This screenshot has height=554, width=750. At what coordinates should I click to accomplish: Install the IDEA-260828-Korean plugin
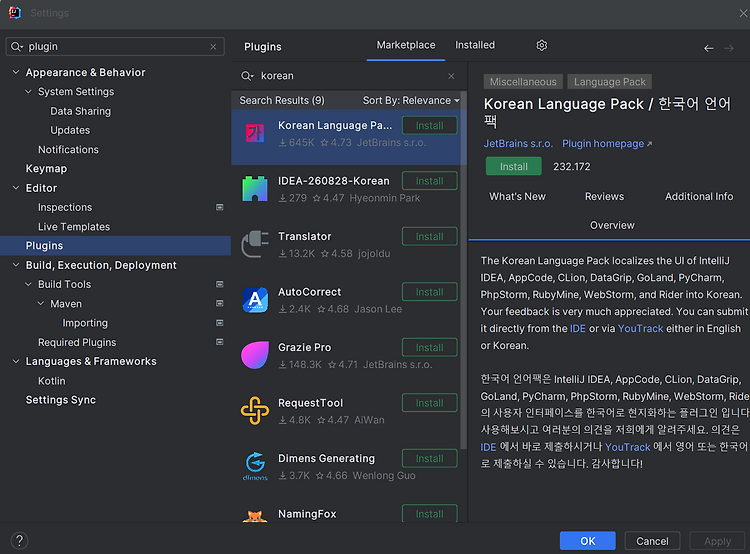tap(430, 181)
